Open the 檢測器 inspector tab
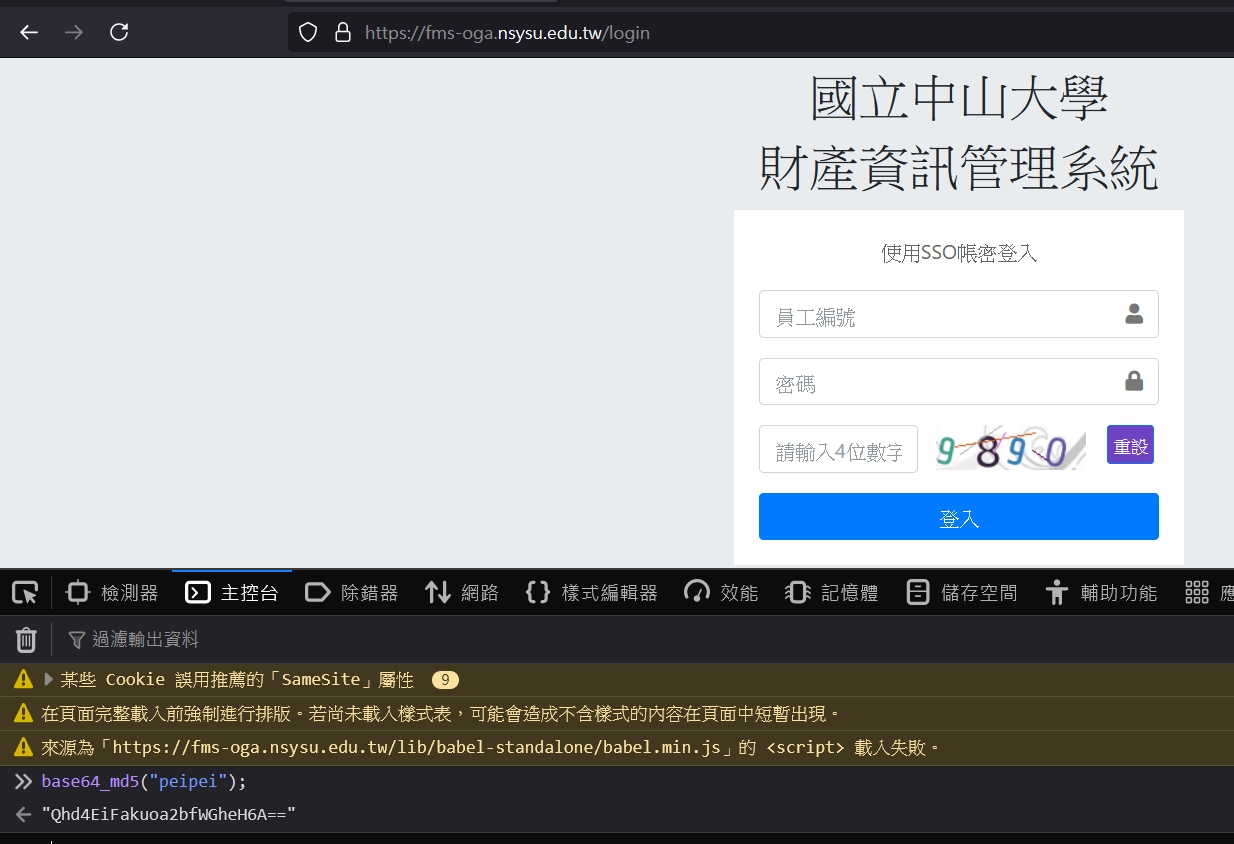Viewport: 1234px width, 844px height. point(112,593)
